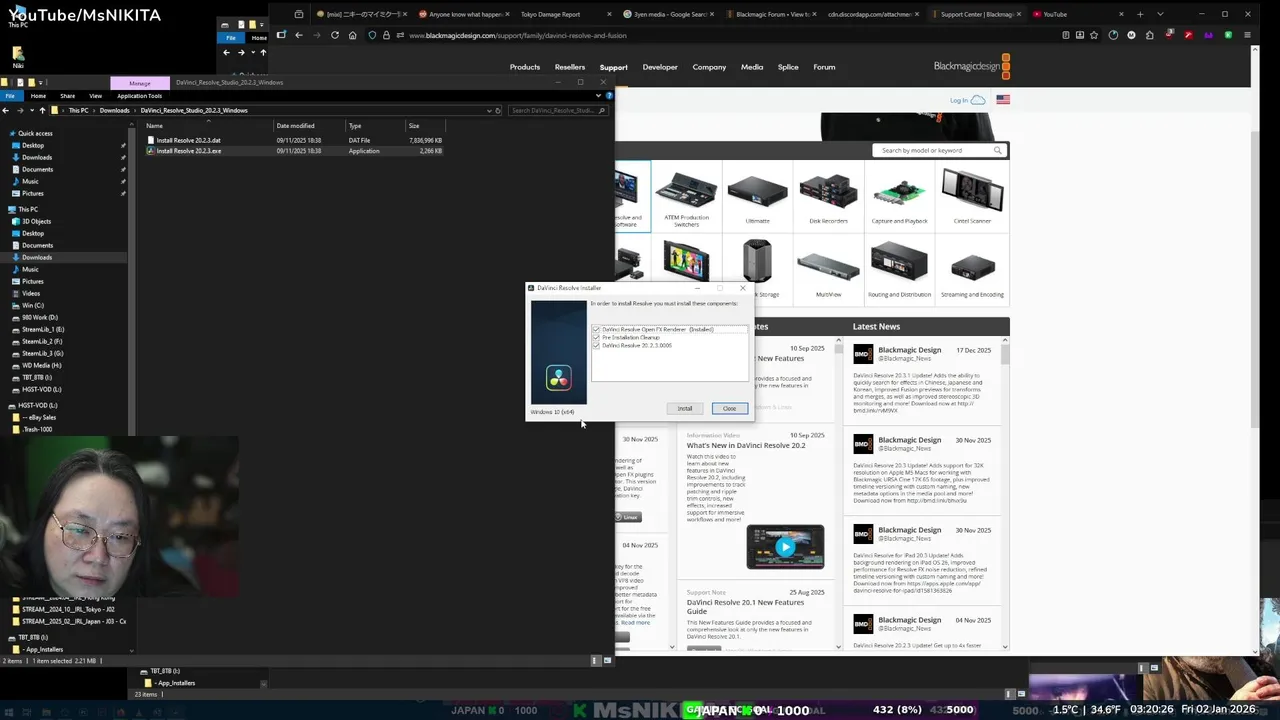Select ATEM Production Switchers product category
The image size is (1280, 720).
pos(686,198)
